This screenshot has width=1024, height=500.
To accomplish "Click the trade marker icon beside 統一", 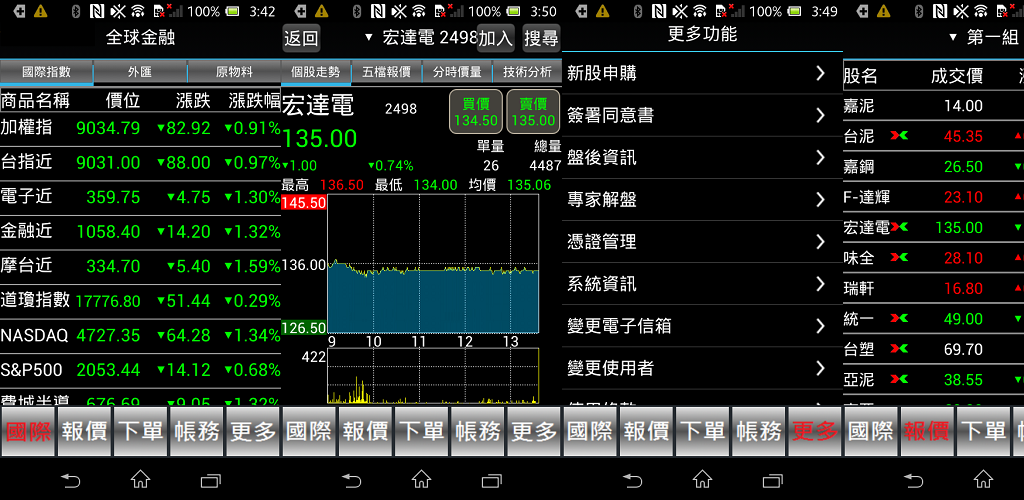I will (x=899, y=318).
